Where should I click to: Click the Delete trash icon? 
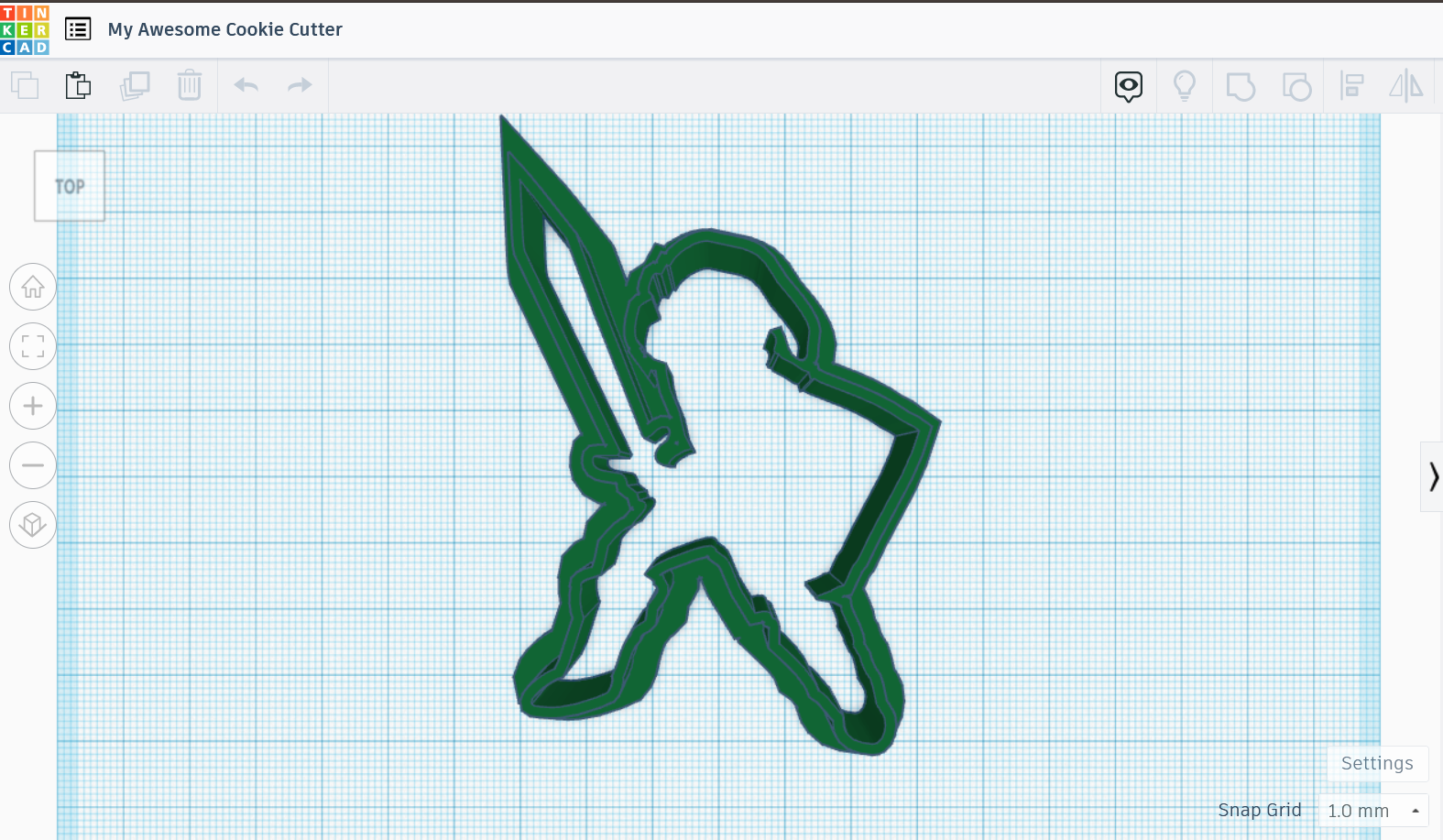[190, 85]
